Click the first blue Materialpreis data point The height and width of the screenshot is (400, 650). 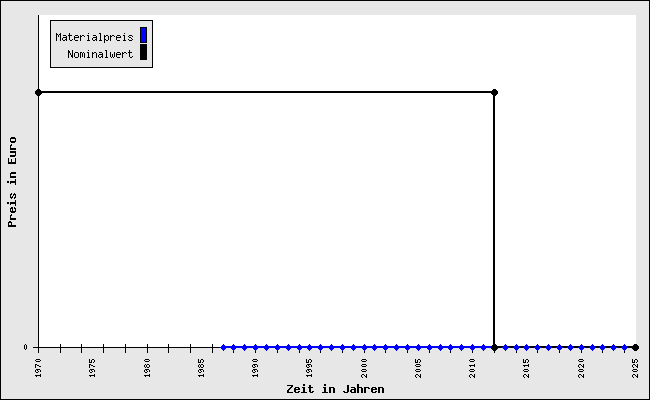coord(223,347)
